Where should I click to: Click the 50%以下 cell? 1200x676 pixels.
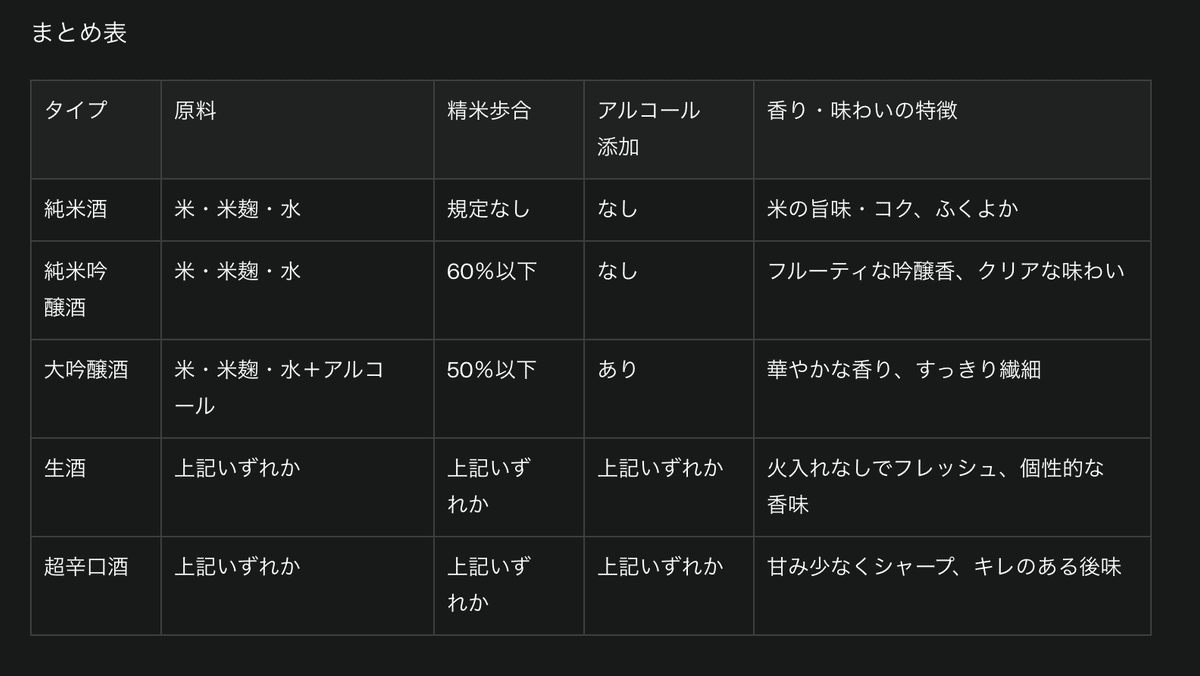point(509,389)
